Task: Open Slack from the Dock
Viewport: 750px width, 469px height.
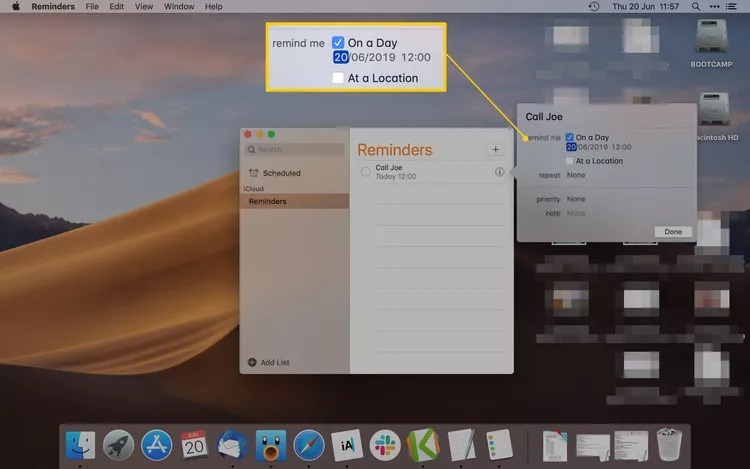Action: pyautogui.click(x=385, y=445)
